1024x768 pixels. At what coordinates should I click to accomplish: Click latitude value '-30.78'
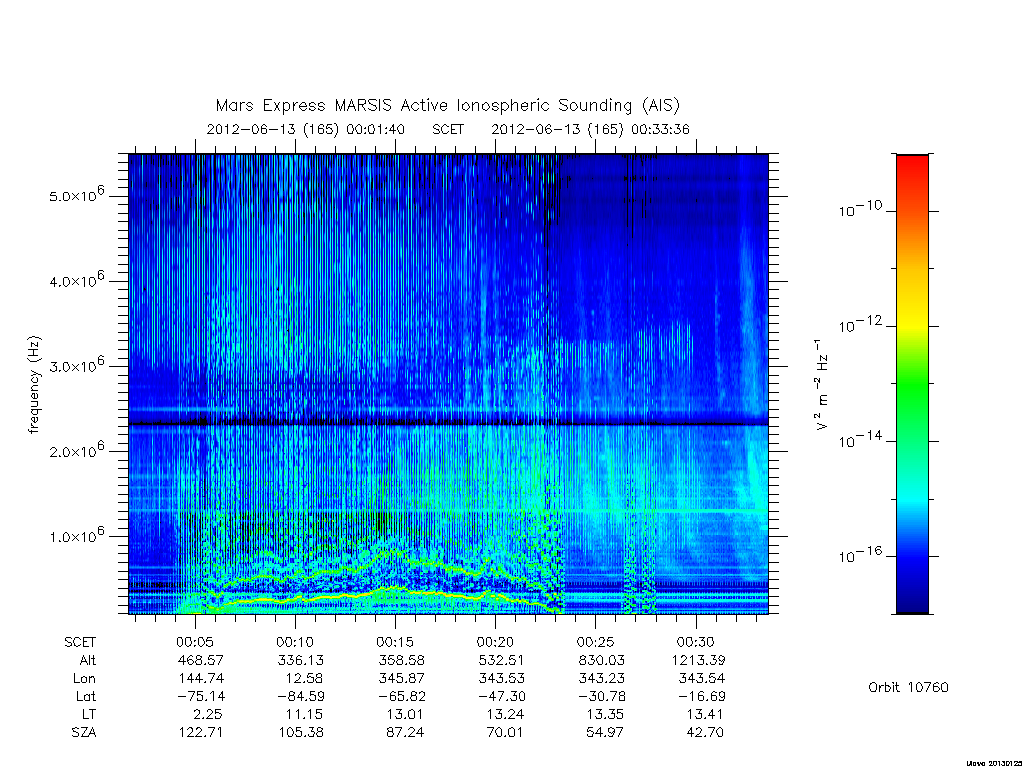tap(601, 697)
